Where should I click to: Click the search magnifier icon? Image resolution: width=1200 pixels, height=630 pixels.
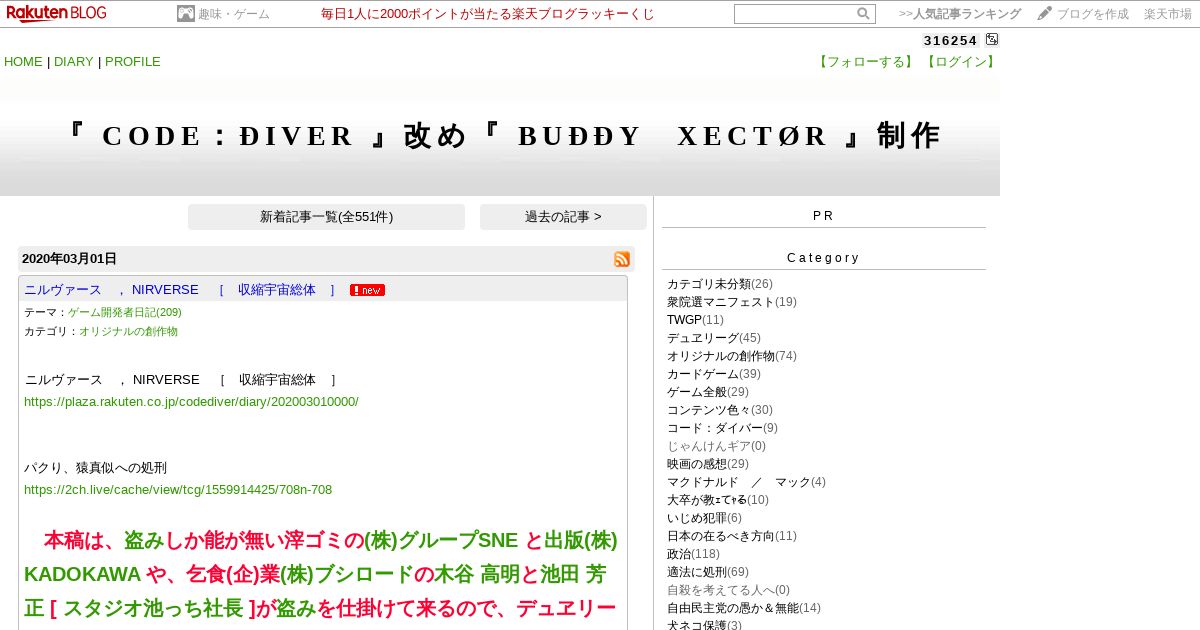(x=863, y=14)
